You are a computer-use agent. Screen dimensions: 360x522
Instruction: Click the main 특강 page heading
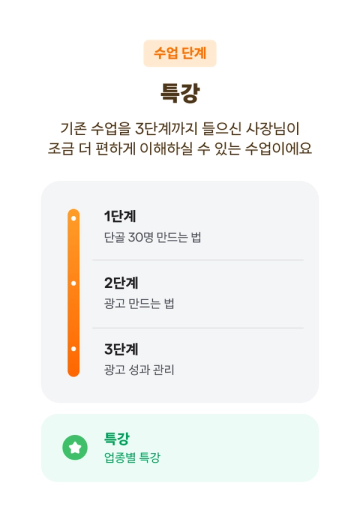click(x=180, y=93)
